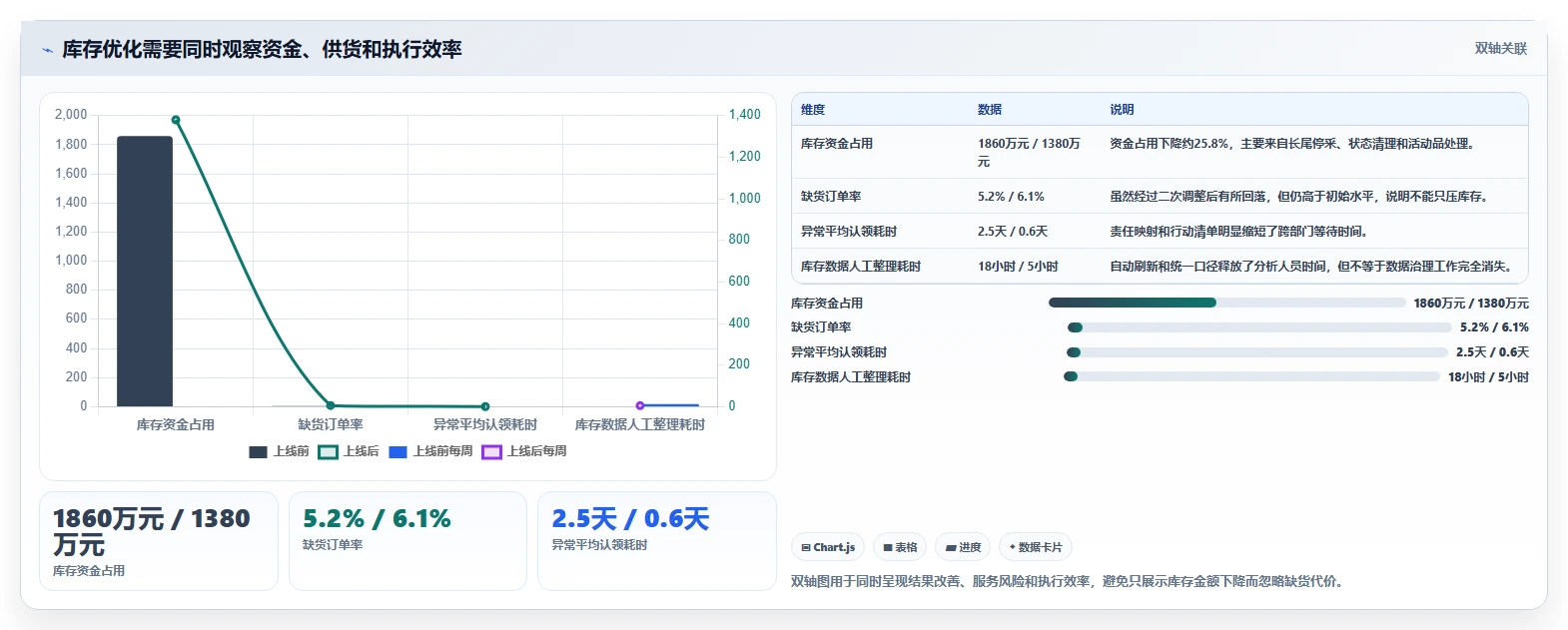Click the 说明 column header
1568x630 pixels.
[x=1122, y=110]
